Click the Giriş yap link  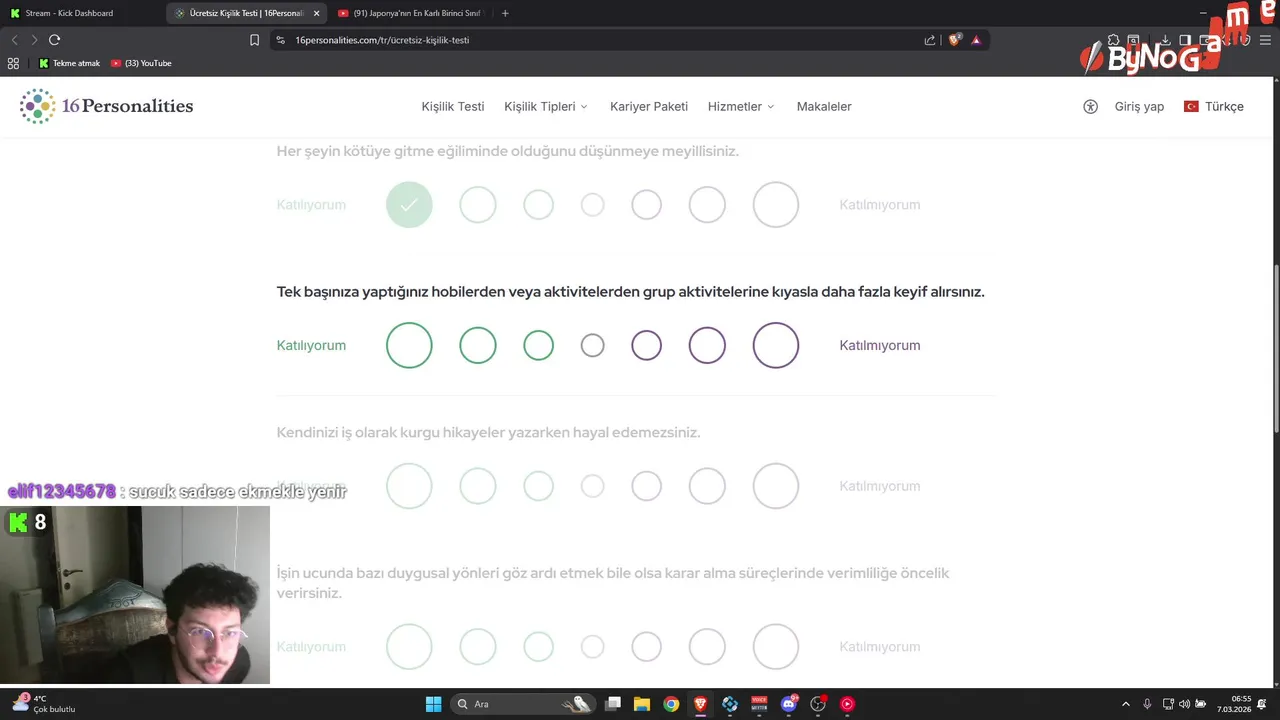coord(1139,106)
